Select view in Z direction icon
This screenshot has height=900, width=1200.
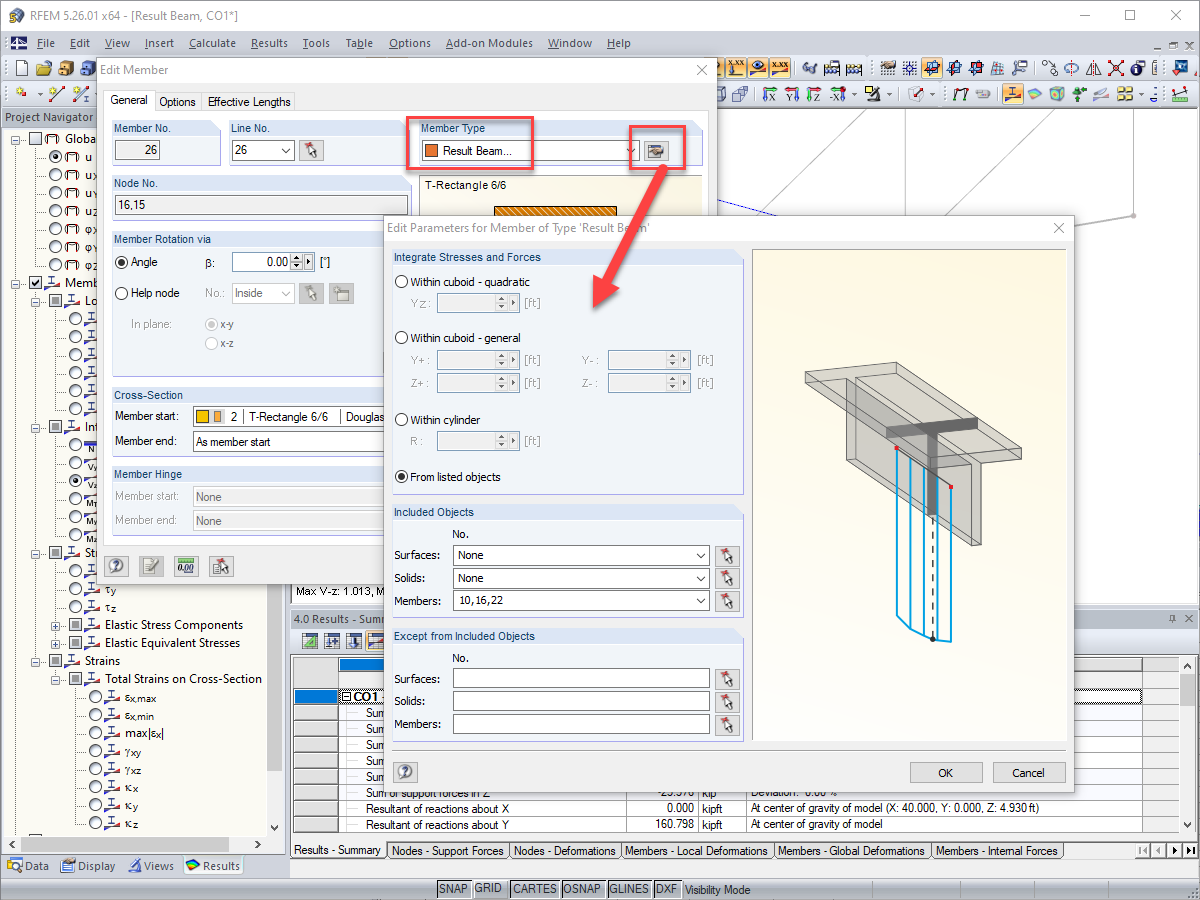click(x=813, y=94)
